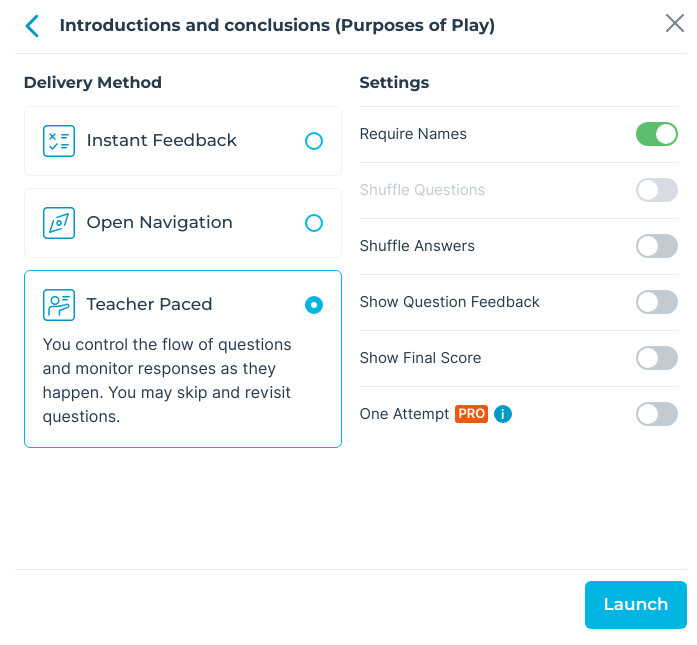Enable the Show Question Feedback toggle
697x645 pixels.
(657, 302)
